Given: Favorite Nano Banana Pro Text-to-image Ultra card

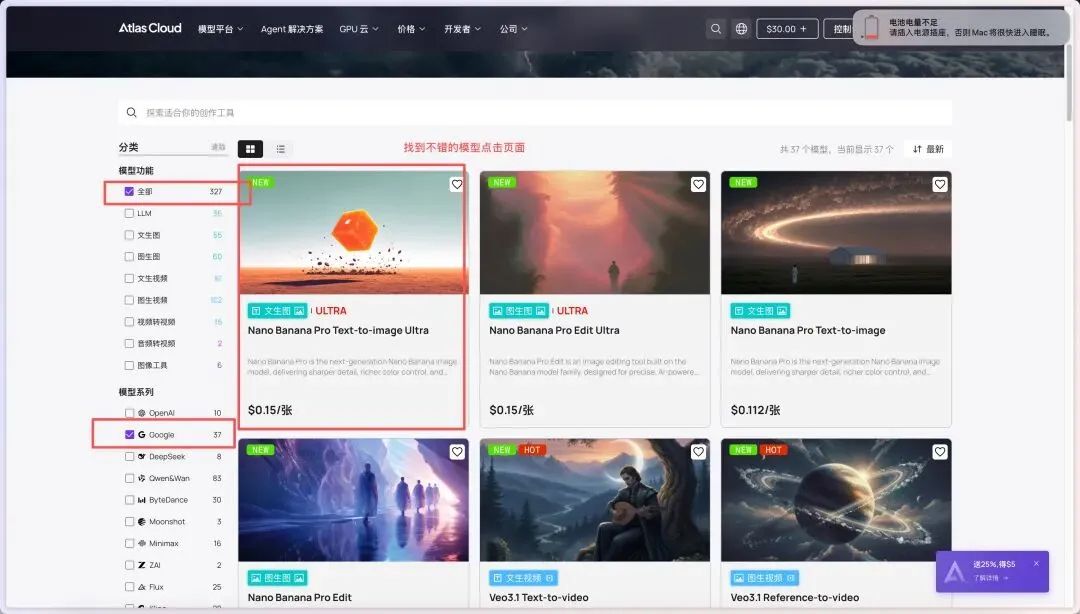Looking at the screenshot, I should pyautogui.click(x=457, y=185).
